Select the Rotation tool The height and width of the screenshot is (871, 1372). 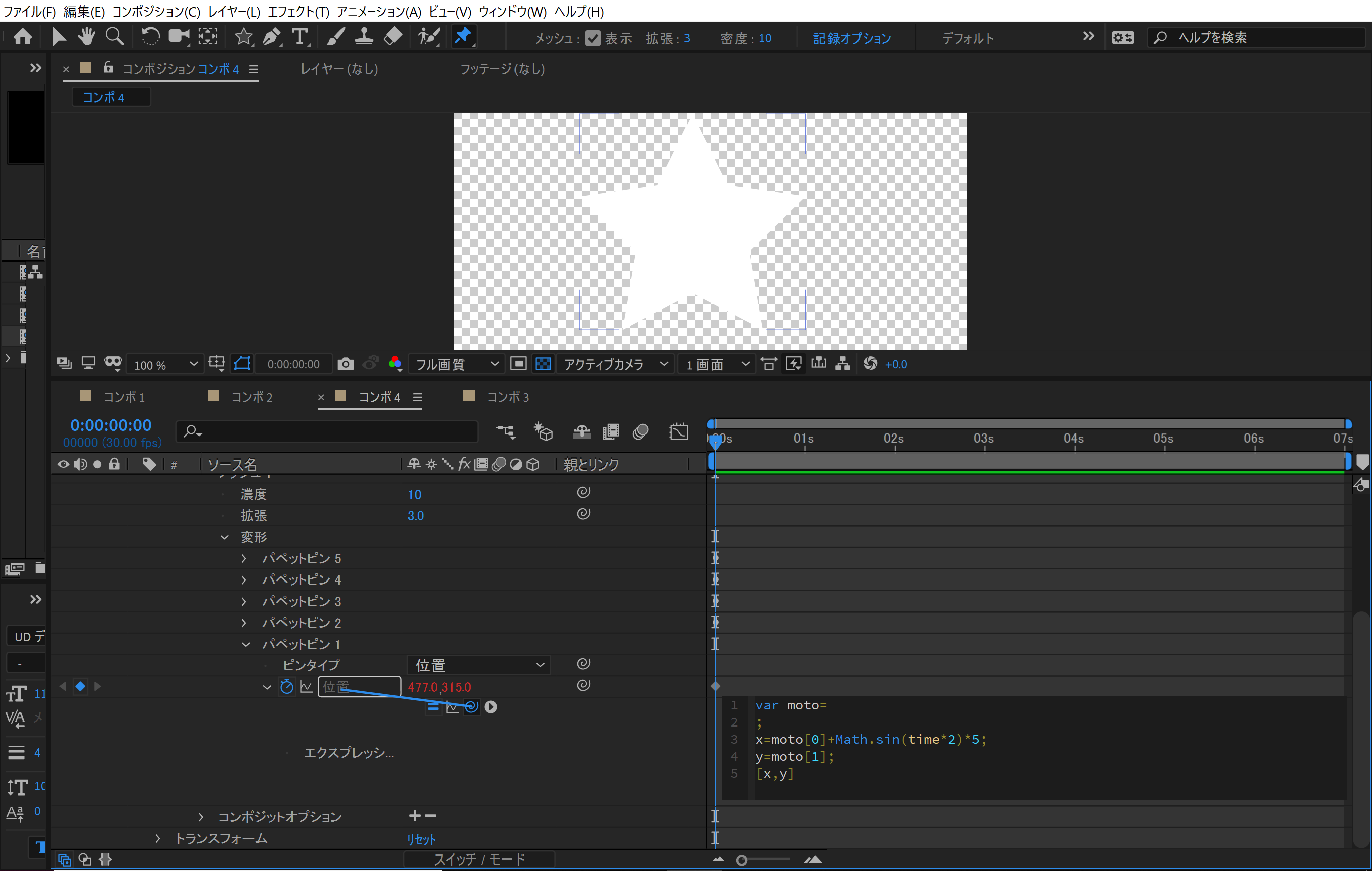[x=150, y=37]
